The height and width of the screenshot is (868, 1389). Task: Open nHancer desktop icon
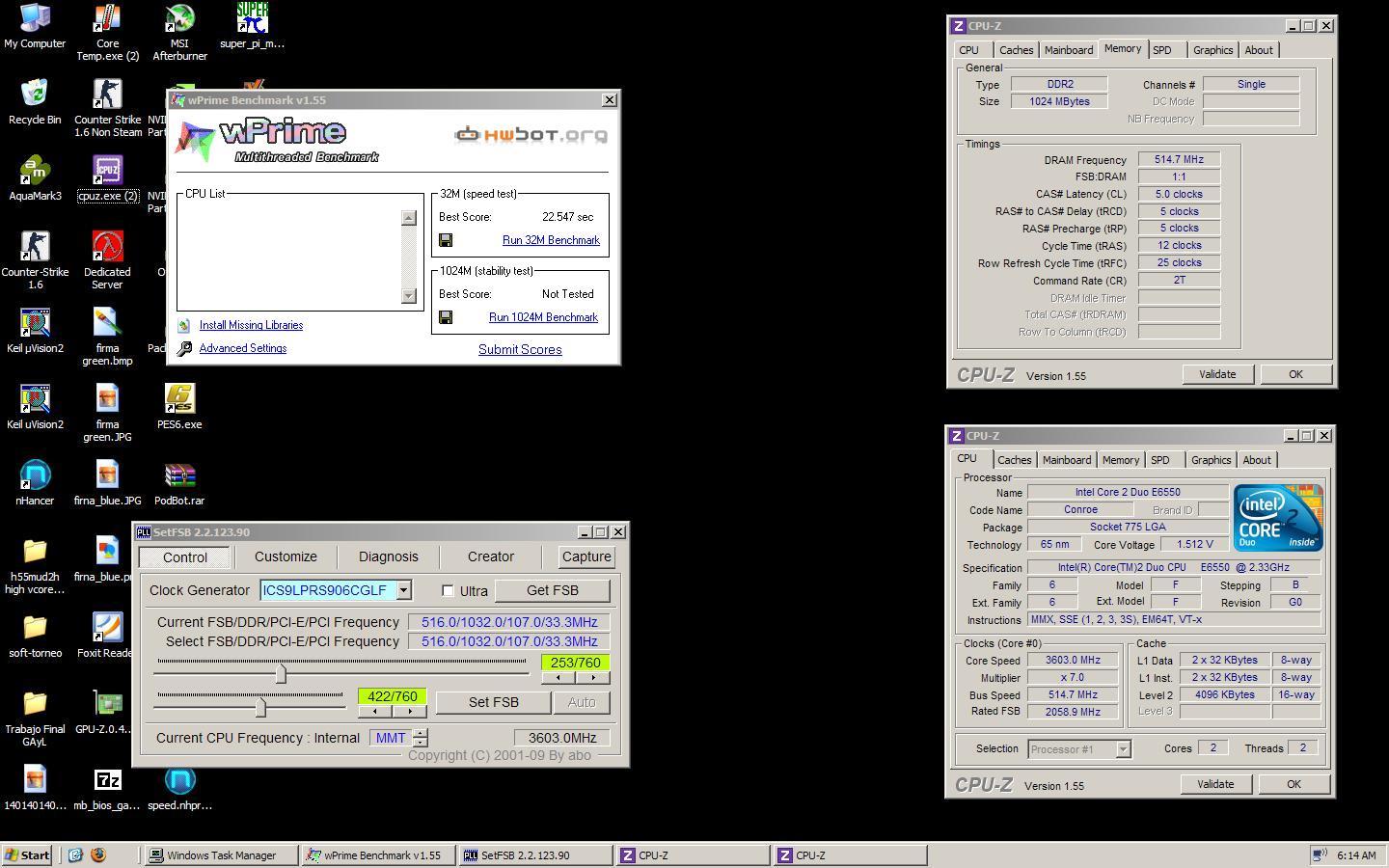[35, 482]
